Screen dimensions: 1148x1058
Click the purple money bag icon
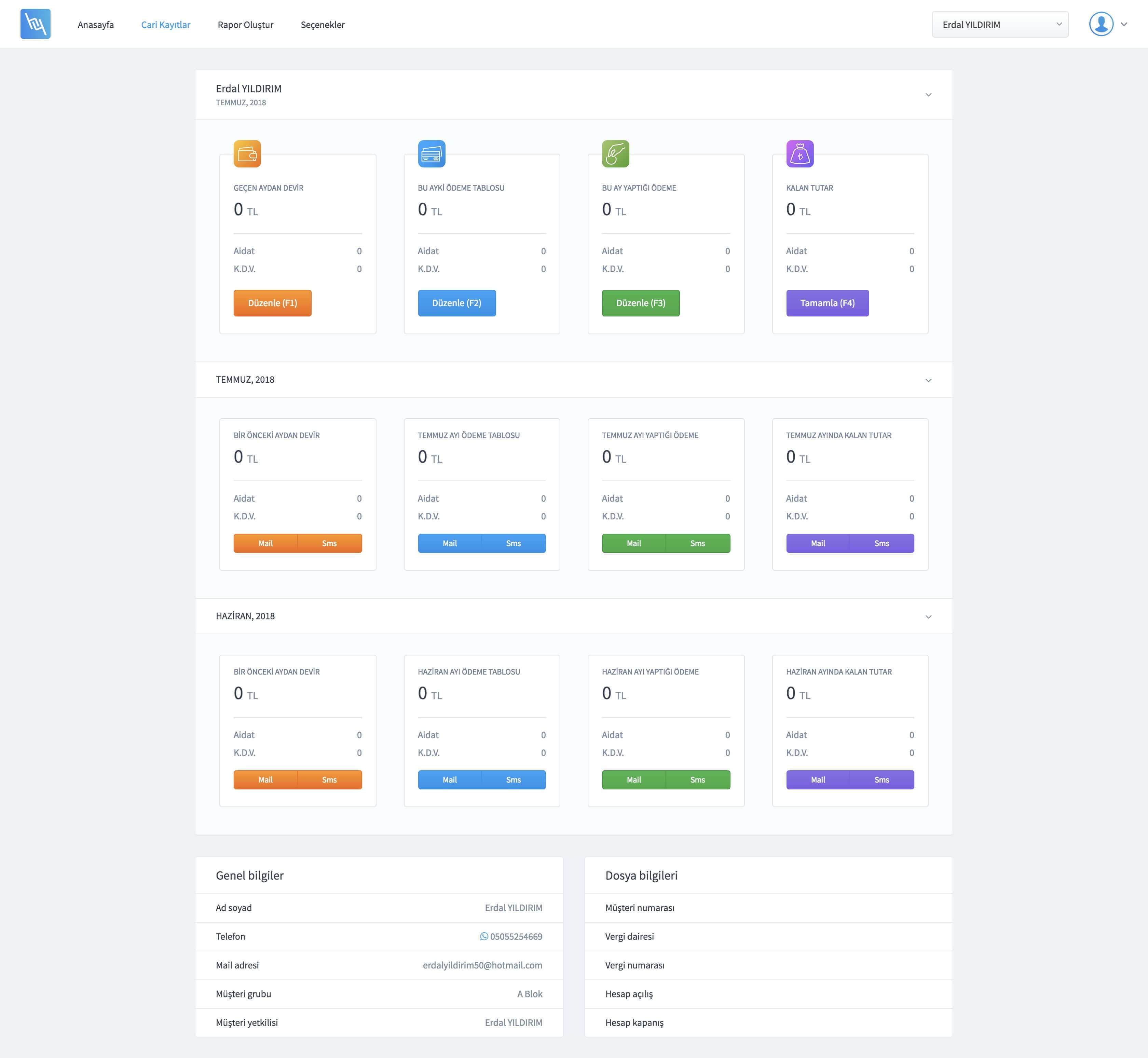tap(799, 154)
